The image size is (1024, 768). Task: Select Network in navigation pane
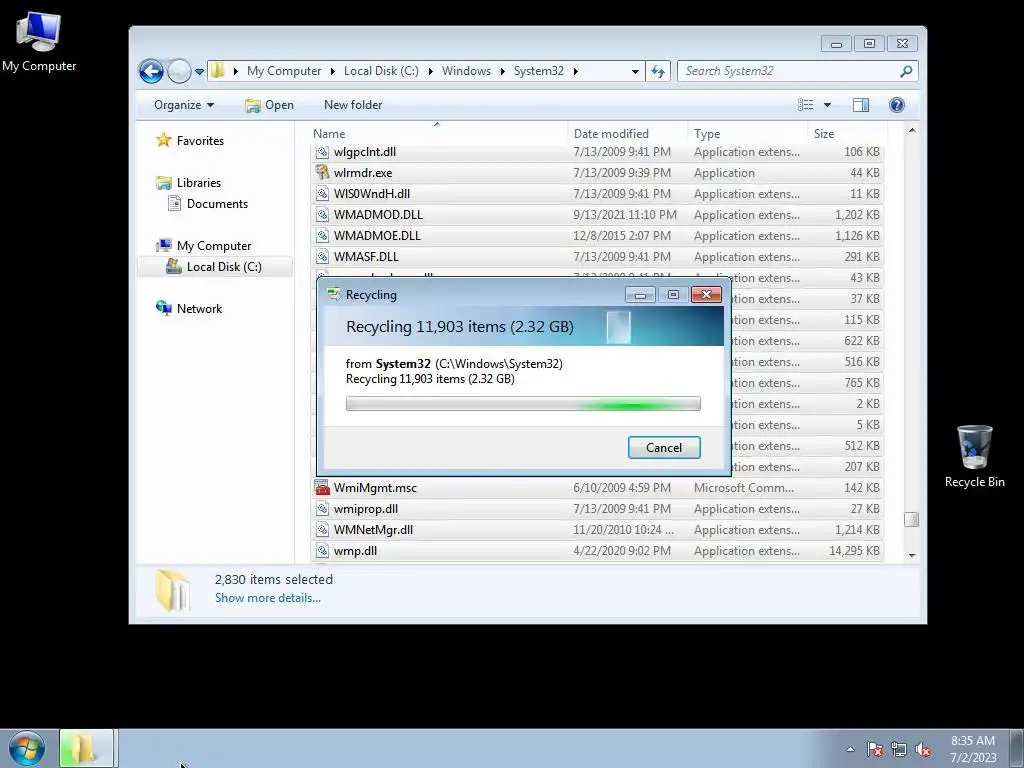click(x=189, y=308)
